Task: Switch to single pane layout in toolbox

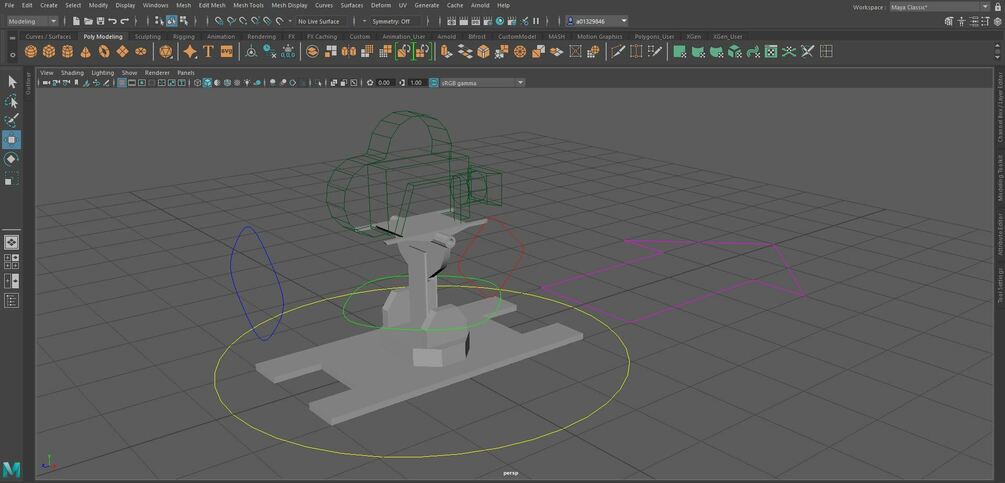Action: [12, 242]
